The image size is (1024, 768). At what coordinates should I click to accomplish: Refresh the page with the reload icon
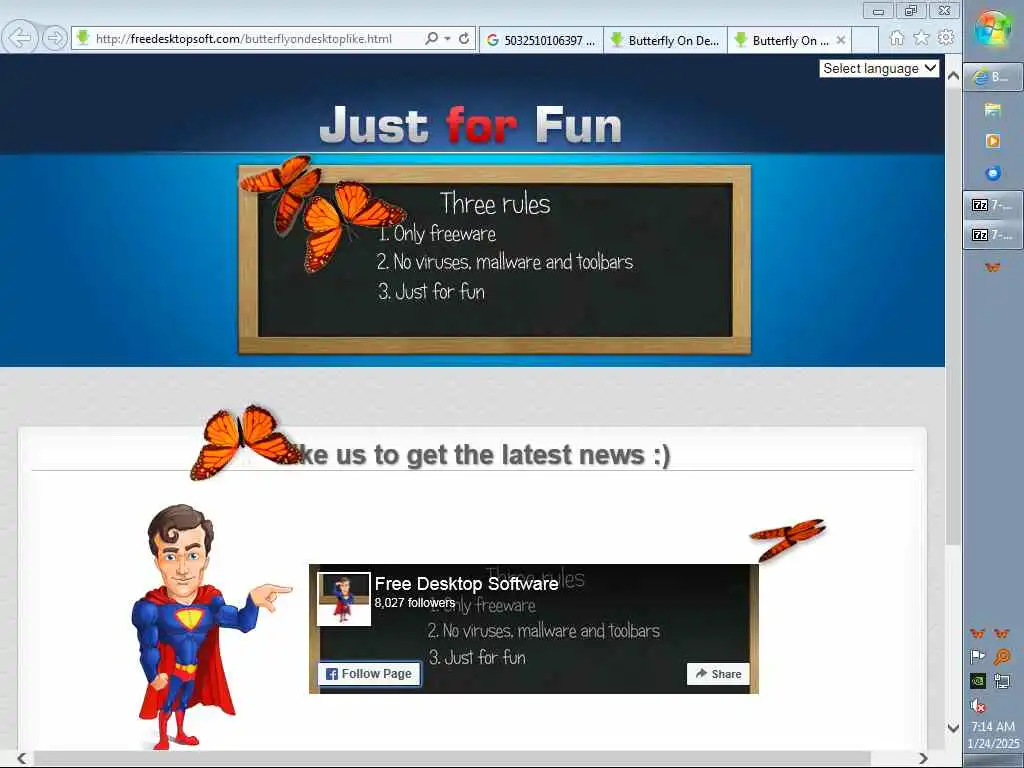click(464, 39)
